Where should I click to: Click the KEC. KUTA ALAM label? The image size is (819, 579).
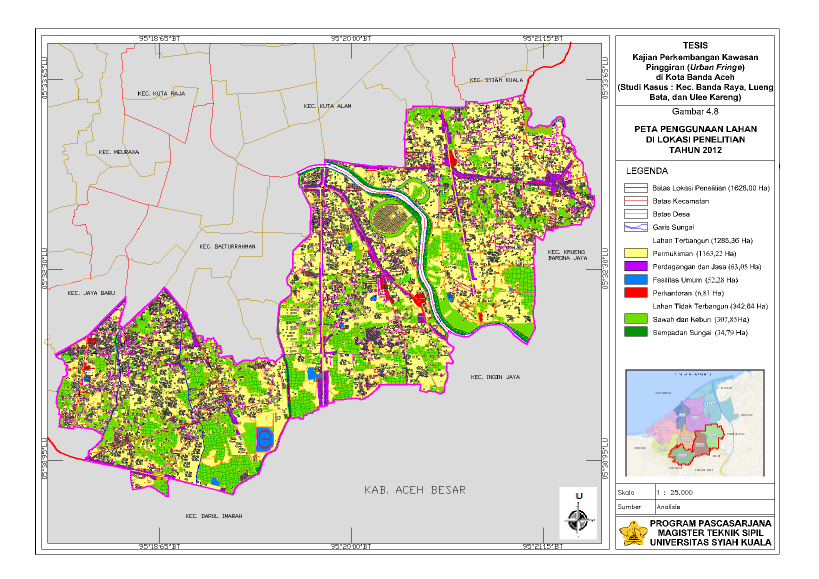[327, 106]
